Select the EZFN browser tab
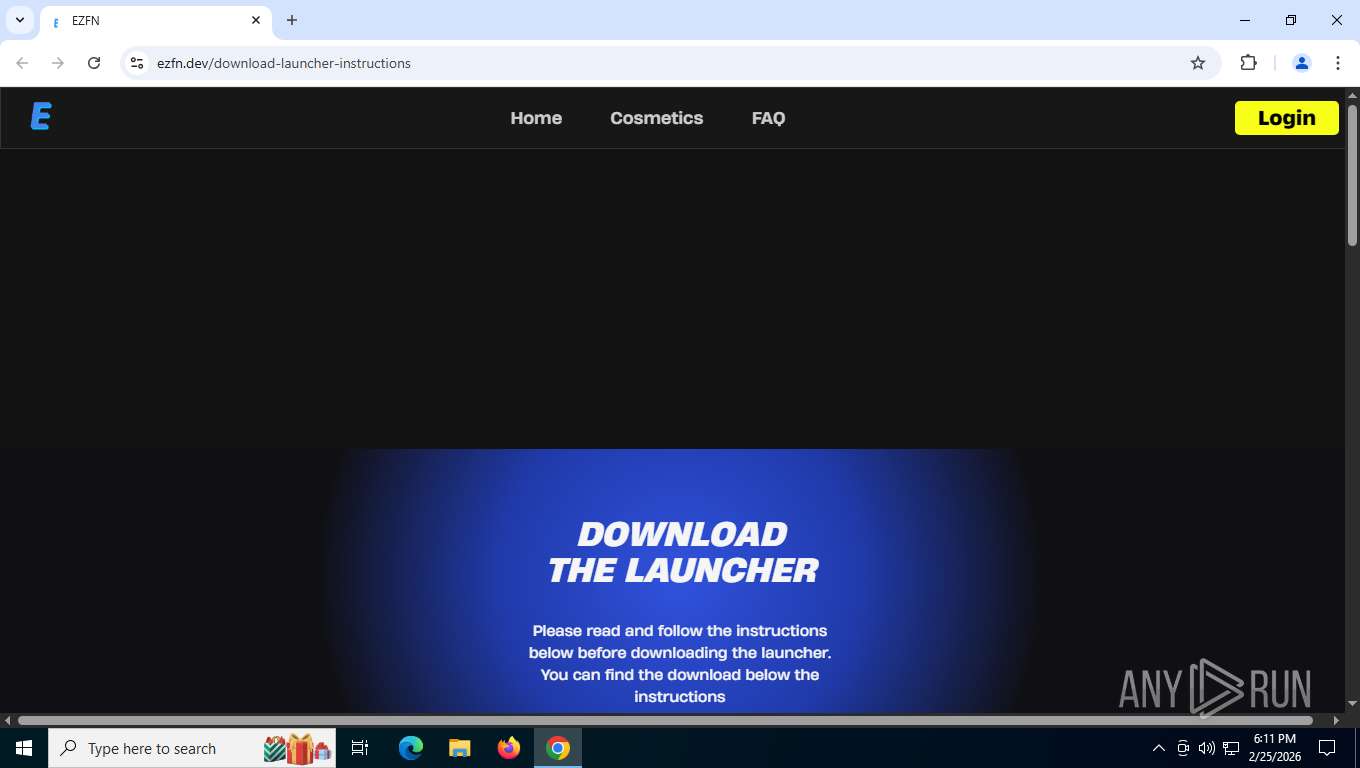The image size is (1360, 768). point(155,20)
